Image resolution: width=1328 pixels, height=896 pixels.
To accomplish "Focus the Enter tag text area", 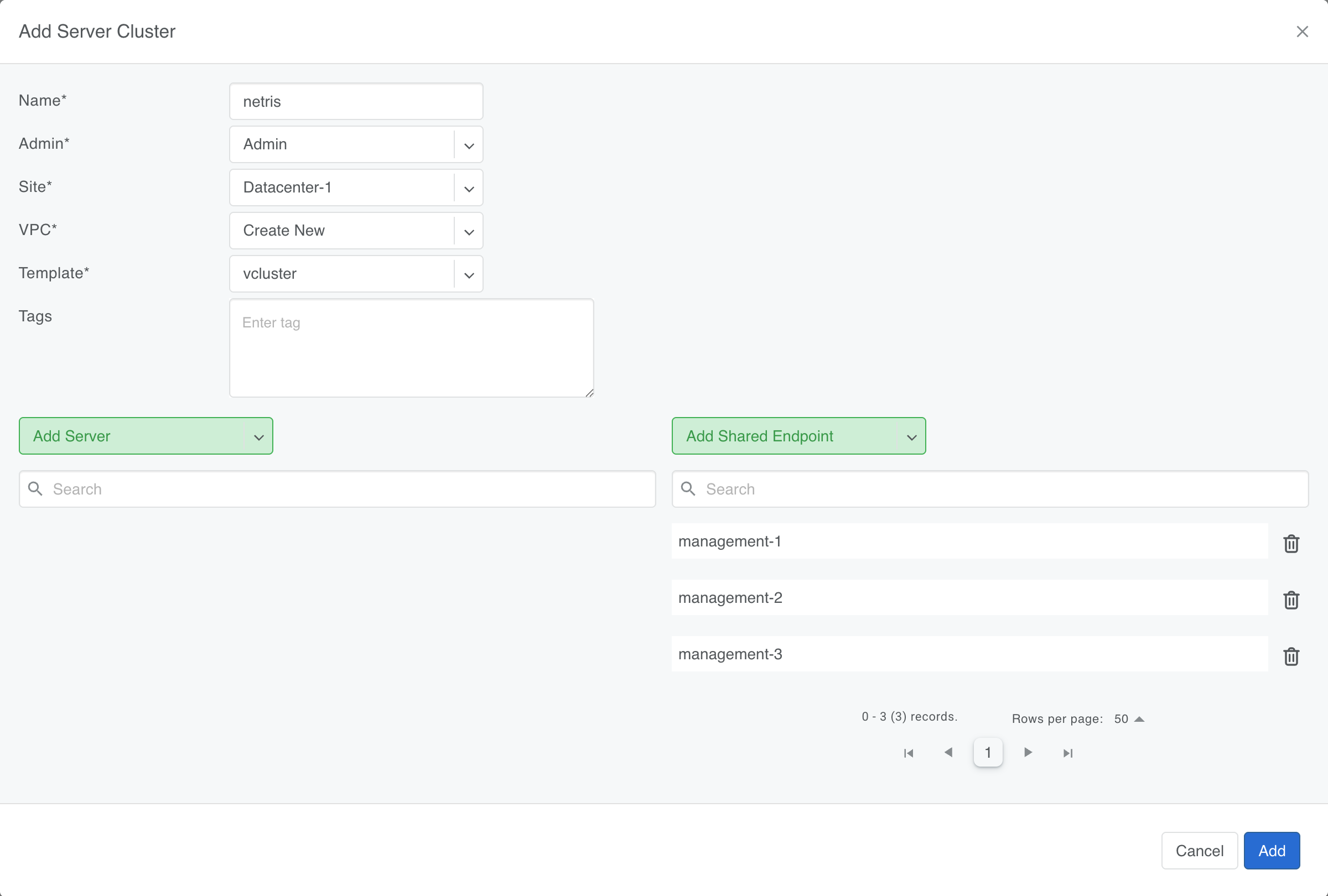I will pos(411,348).
